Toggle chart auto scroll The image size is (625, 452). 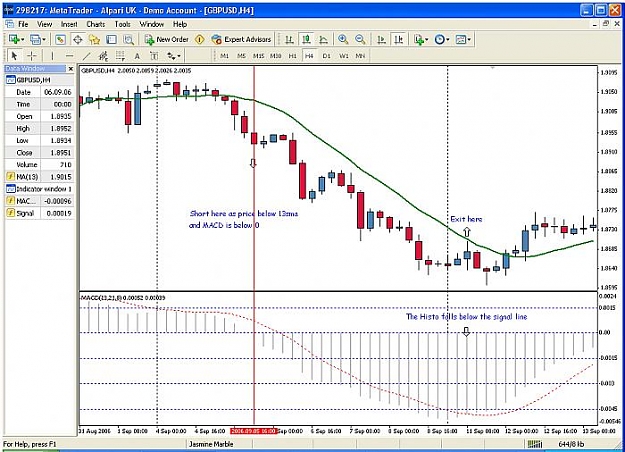pyautogui.click(x=381, y=39)
